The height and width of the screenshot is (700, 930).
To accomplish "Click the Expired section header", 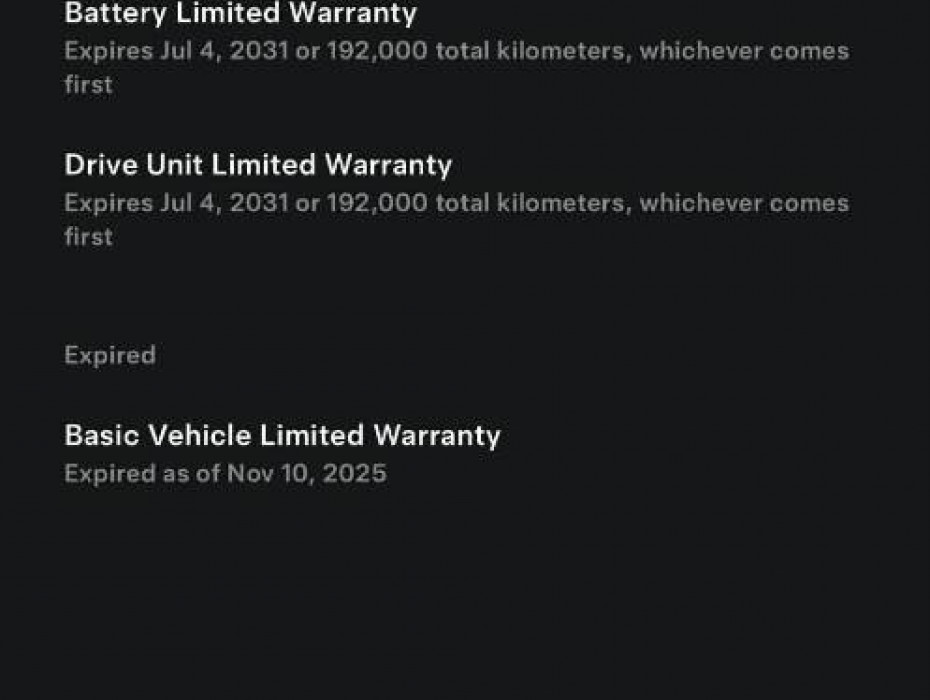I will pyautogui.click(x=110, y=356).
